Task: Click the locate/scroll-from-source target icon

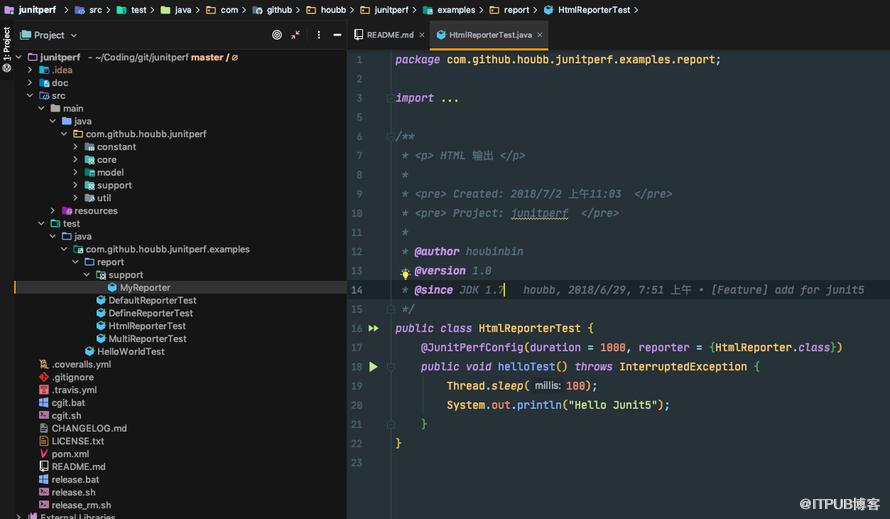Action: click(x=277, y=35)
